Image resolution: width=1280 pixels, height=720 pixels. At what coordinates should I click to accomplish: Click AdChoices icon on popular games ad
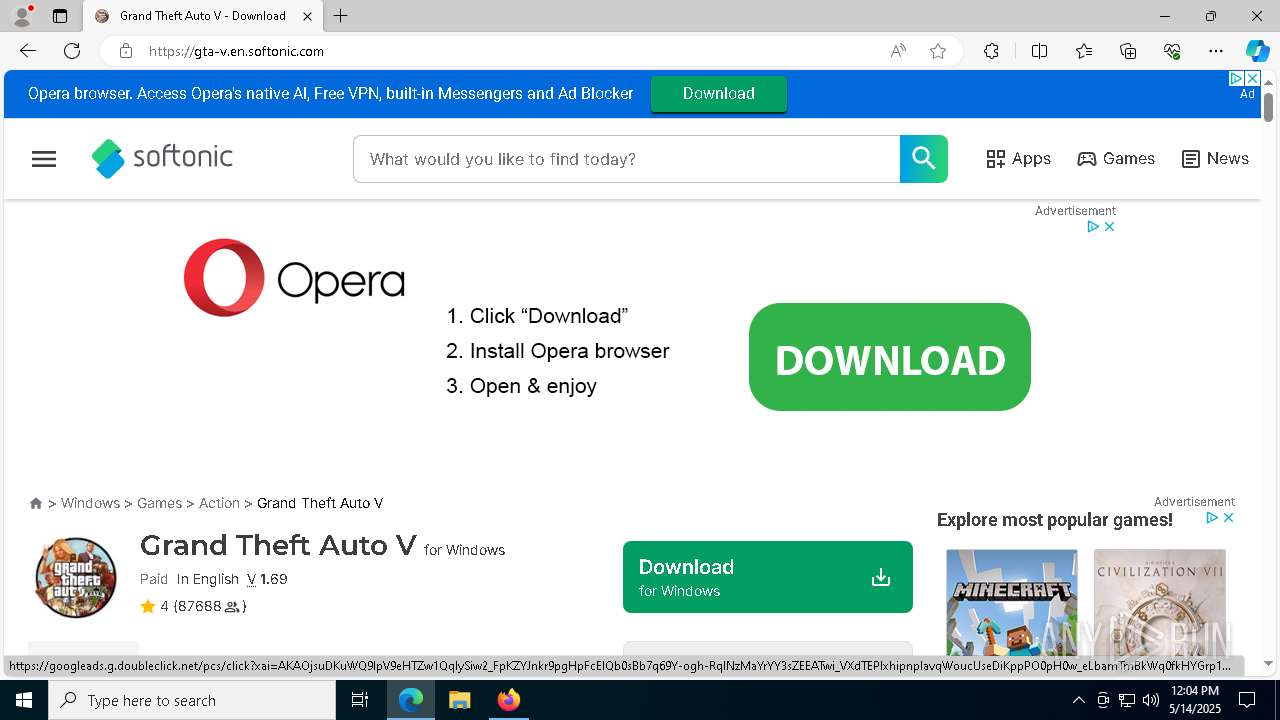click(x=1212, y=518)
